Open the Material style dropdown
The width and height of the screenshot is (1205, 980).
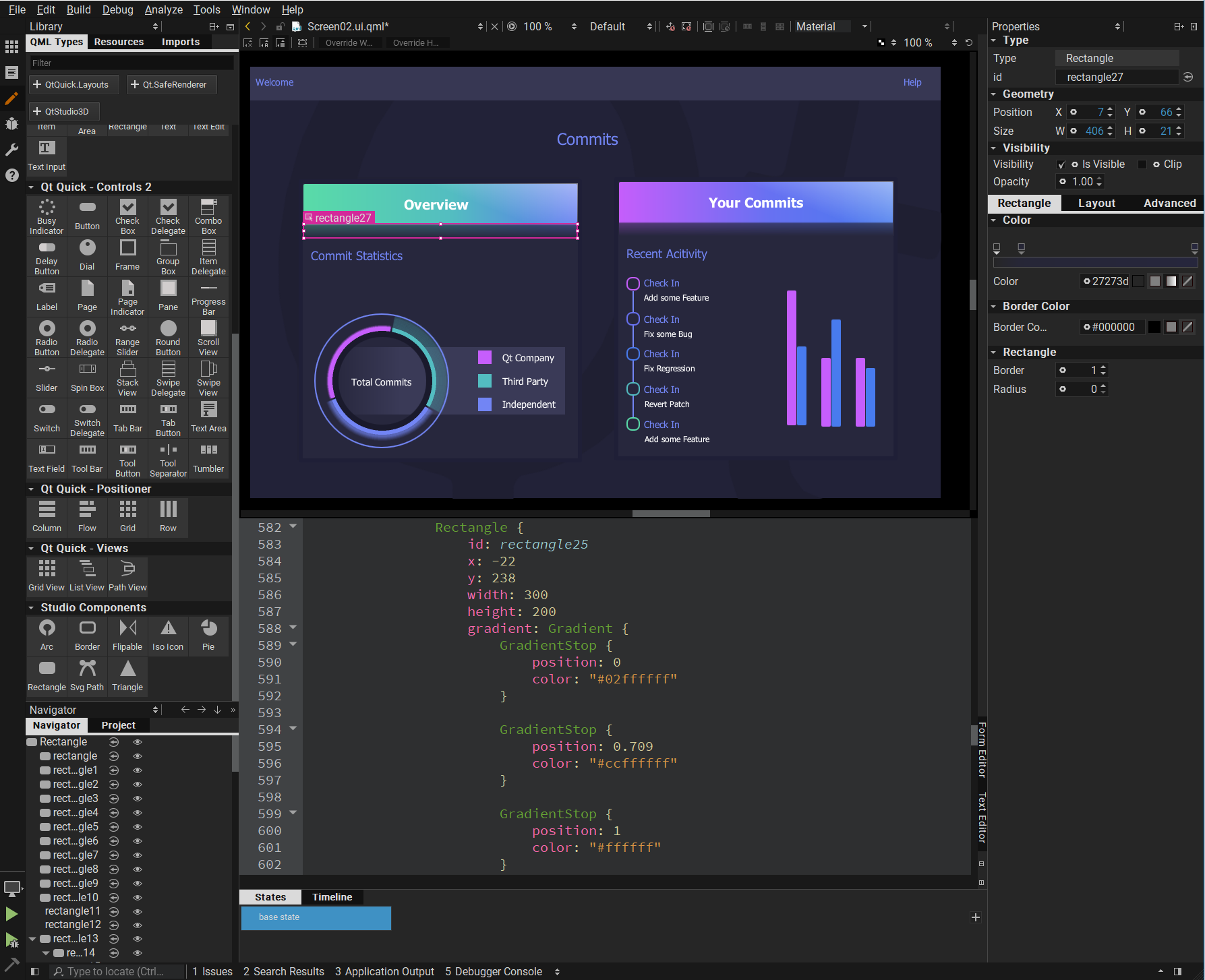[864, 26]
